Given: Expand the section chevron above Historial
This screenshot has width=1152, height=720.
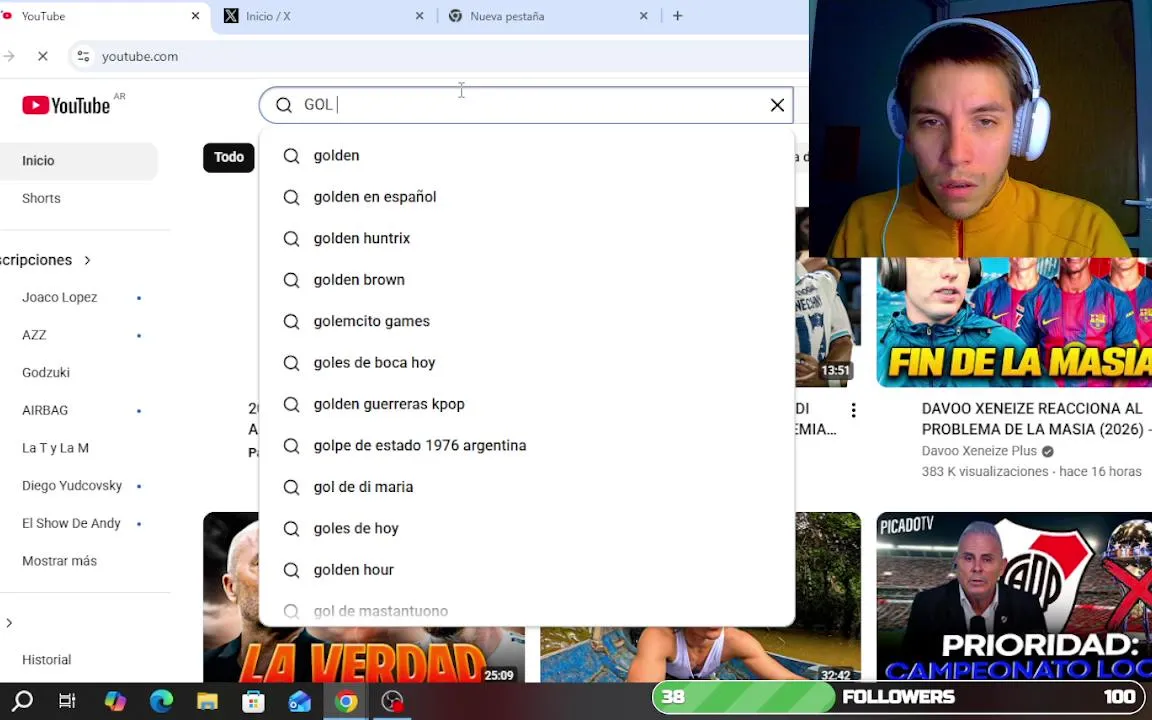Looking at the screenshot, I should click(x=9, y=623).
